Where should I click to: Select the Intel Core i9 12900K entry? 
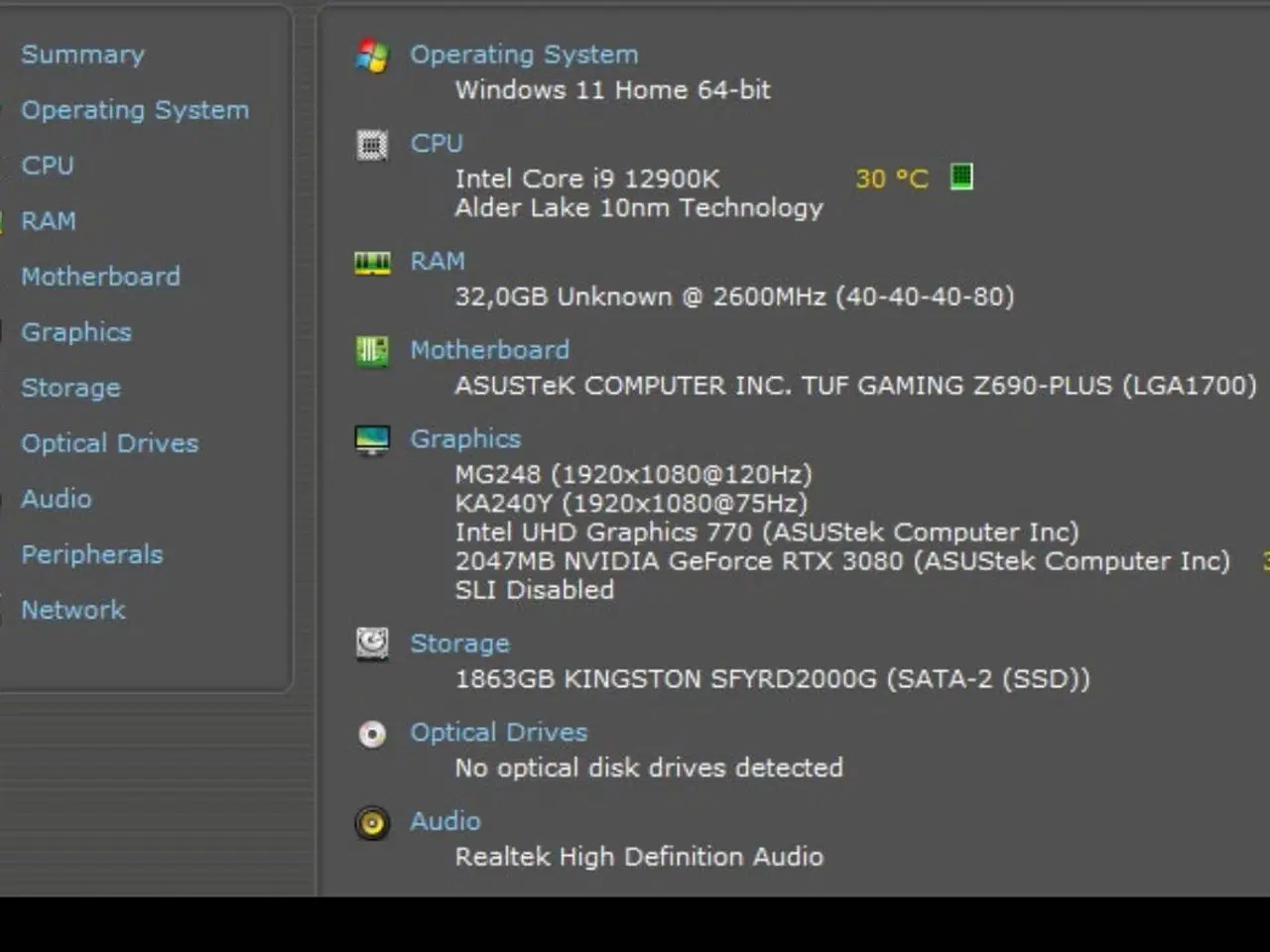click(587, 178)
